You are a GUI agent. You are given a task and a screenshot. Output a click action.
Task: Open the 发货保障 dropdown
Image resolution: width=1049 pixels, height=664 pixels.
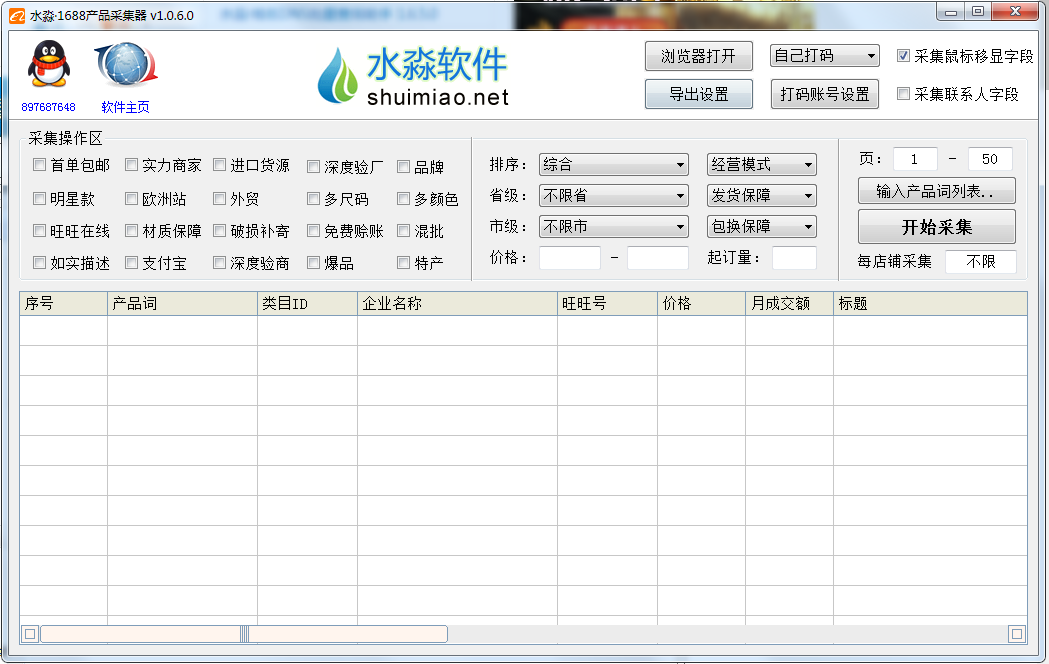(761, 195)
